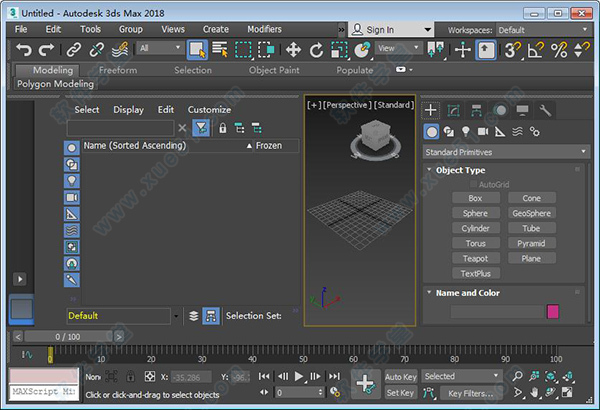Image resolution: width=600 pixels, height=410 pixels.
Task: Click the Auto Key button
Action: pos(401,377)
